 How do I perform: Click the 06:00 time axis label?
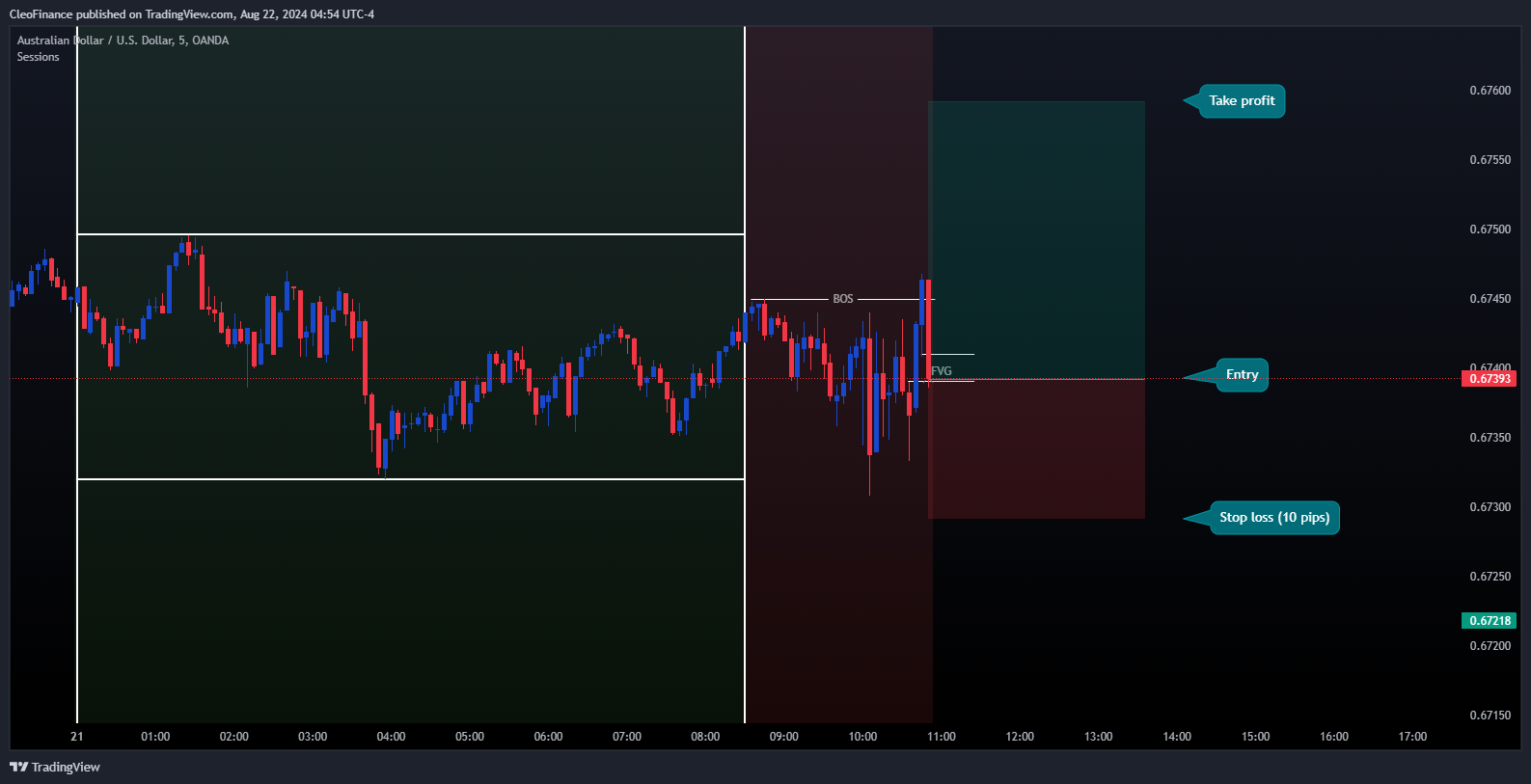tap(549, 737)
